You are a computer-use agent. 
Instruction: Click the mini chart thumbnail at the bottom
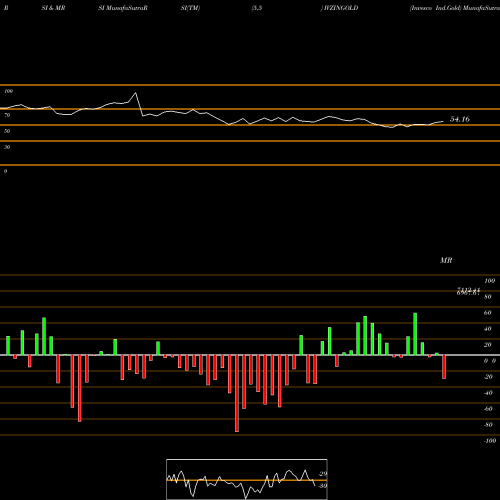247,479
